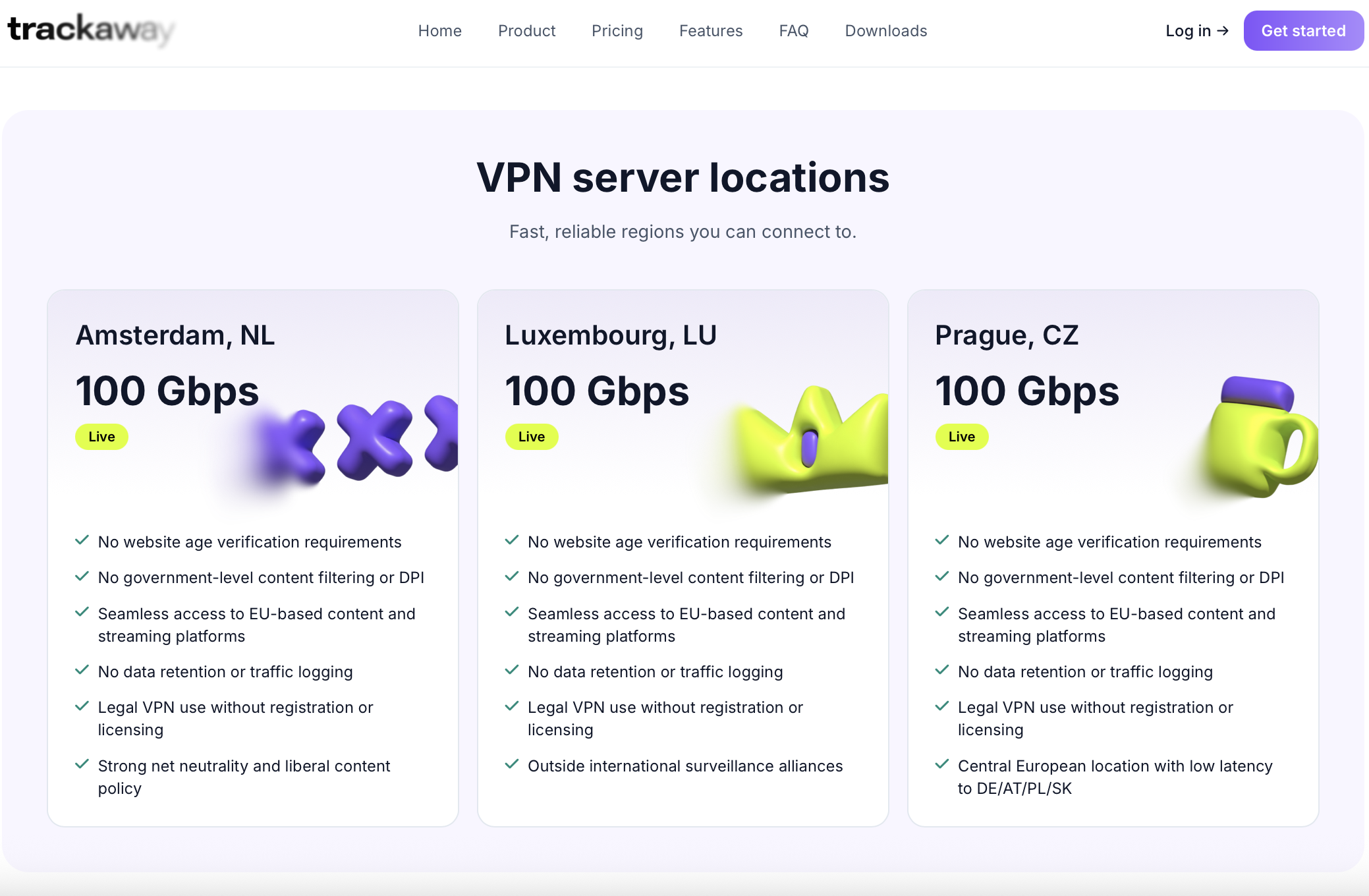Select the Luxembourg, LU heading
The height and width of the screenshot is (896, 1369).
(x=610, y=335)
